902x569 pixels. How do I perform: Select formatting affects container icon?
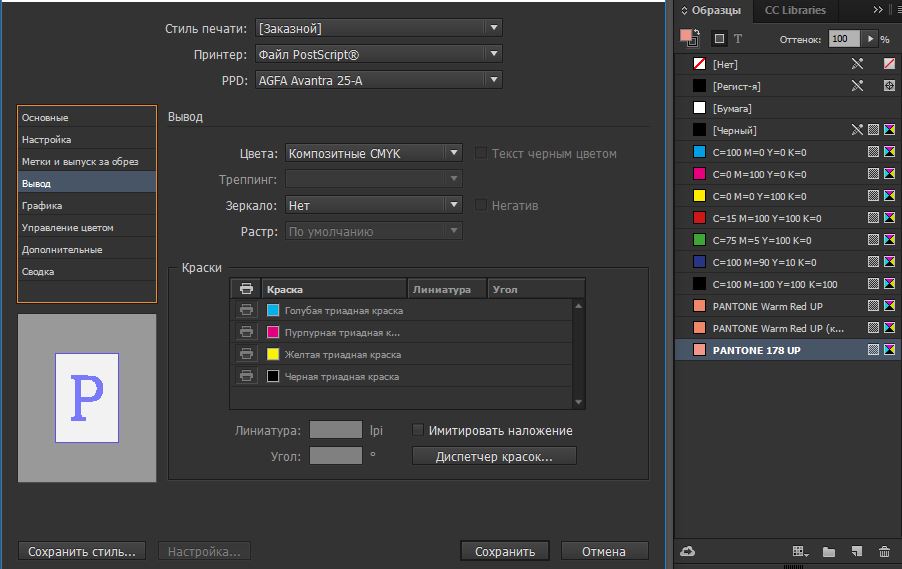click(719, 39)
